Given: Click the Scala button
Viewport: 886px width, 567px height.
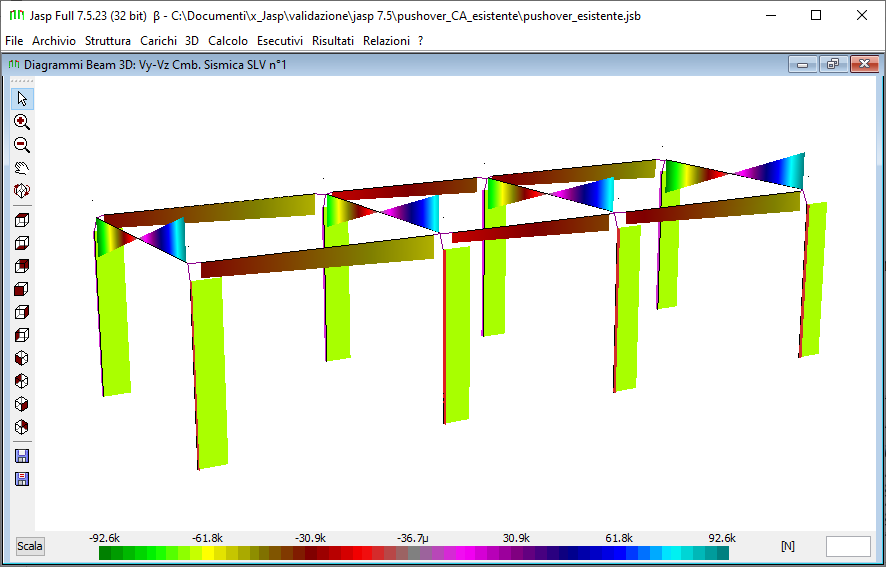Looking at the screenshot, I should 29,546.
